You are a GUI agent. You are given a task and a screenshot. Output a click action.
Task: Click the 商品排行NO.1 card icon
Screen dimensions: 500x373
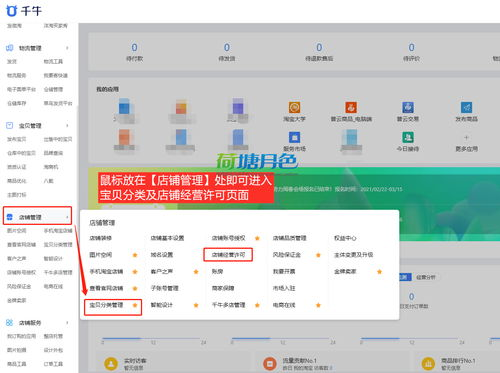[428, 364]
